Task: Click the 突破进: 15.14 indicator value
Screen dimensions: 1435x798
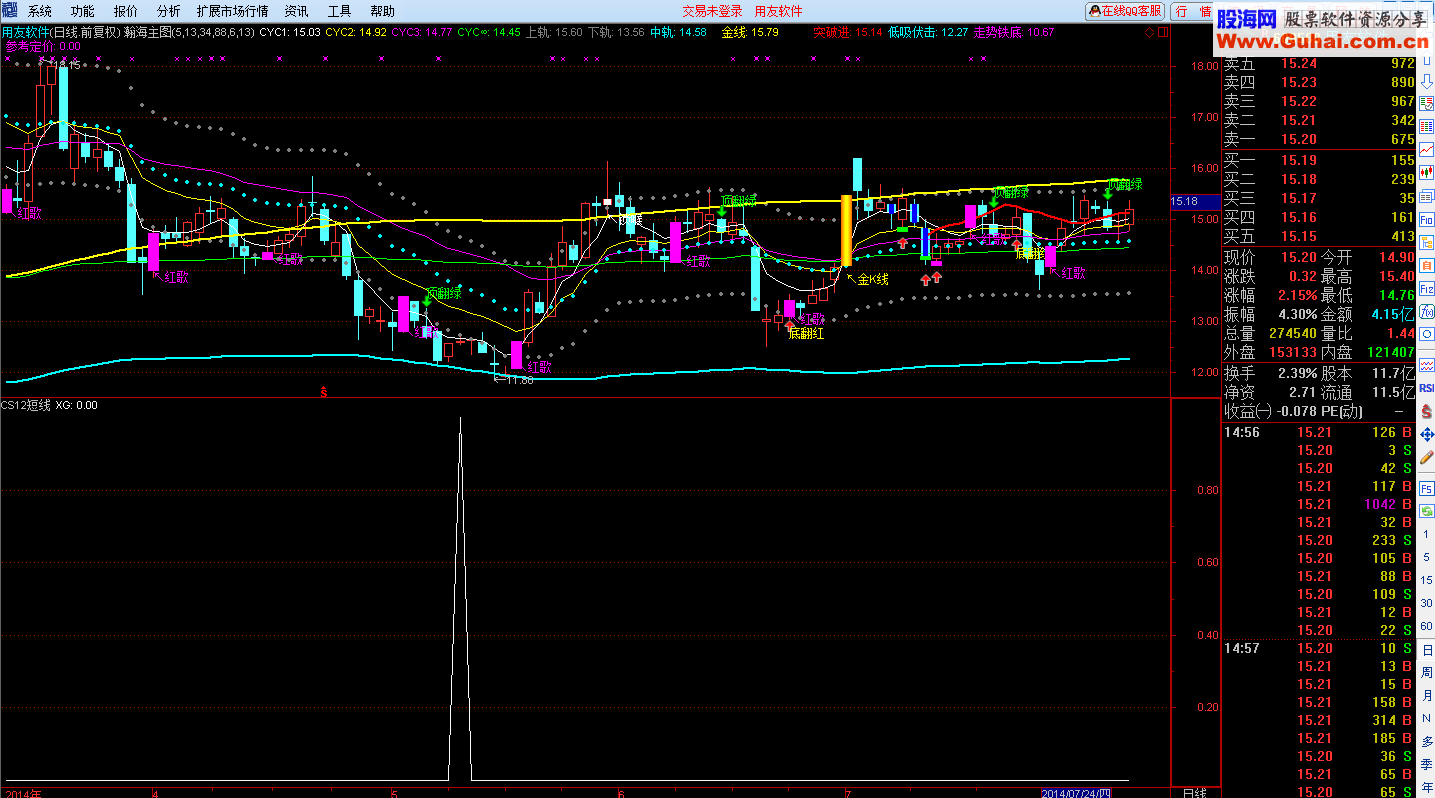Action: point(848,32)
